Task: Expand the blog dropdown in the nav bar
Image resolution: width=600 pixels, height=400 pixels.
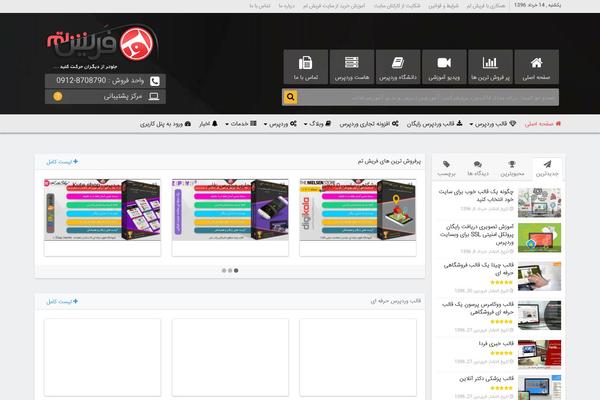Action: pos(317,124)
